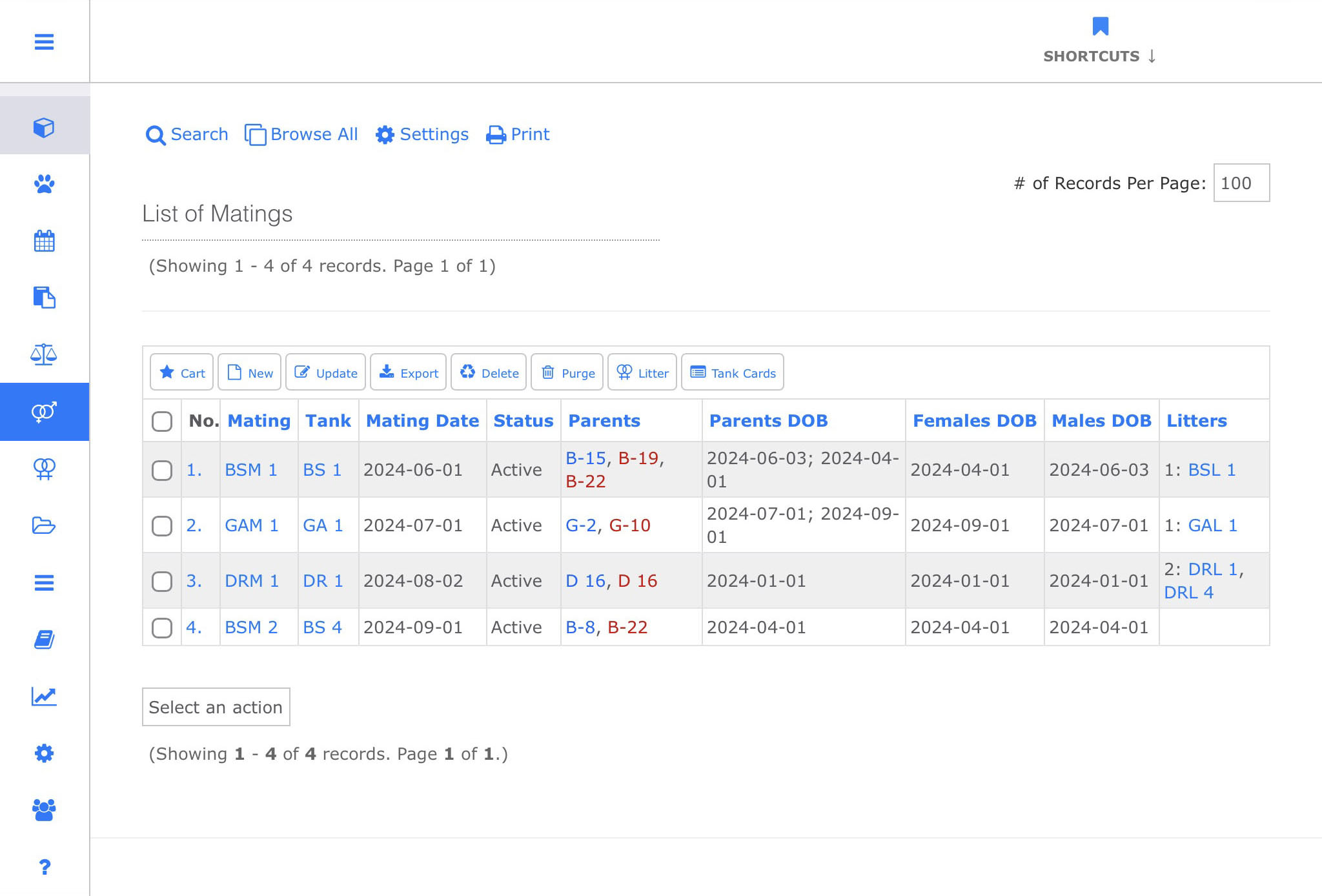Click the Records Per Page field

[x=1242, y=183]
